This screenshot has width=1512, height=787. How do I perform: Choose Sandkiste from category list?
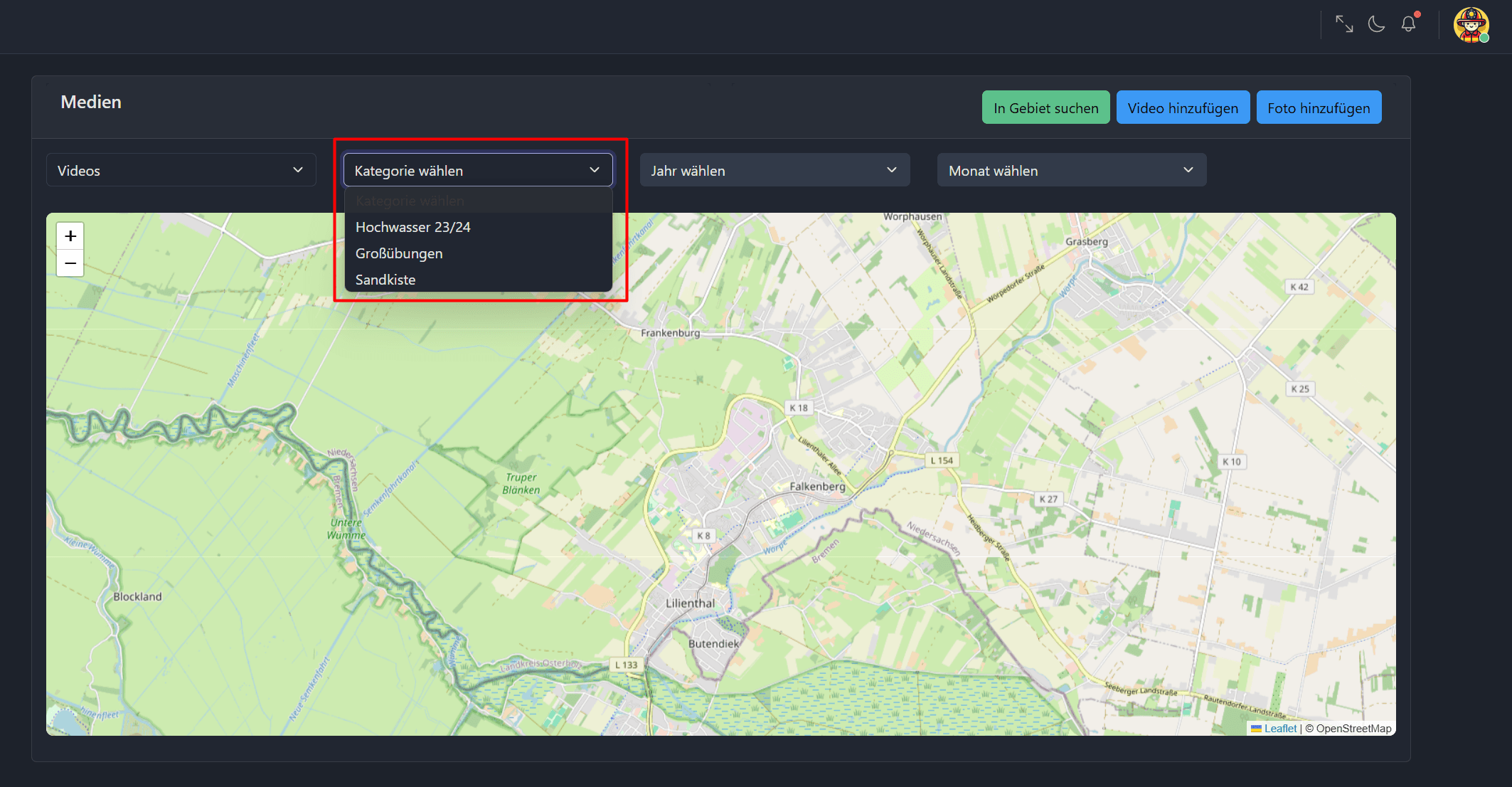(x=385, y=280)
